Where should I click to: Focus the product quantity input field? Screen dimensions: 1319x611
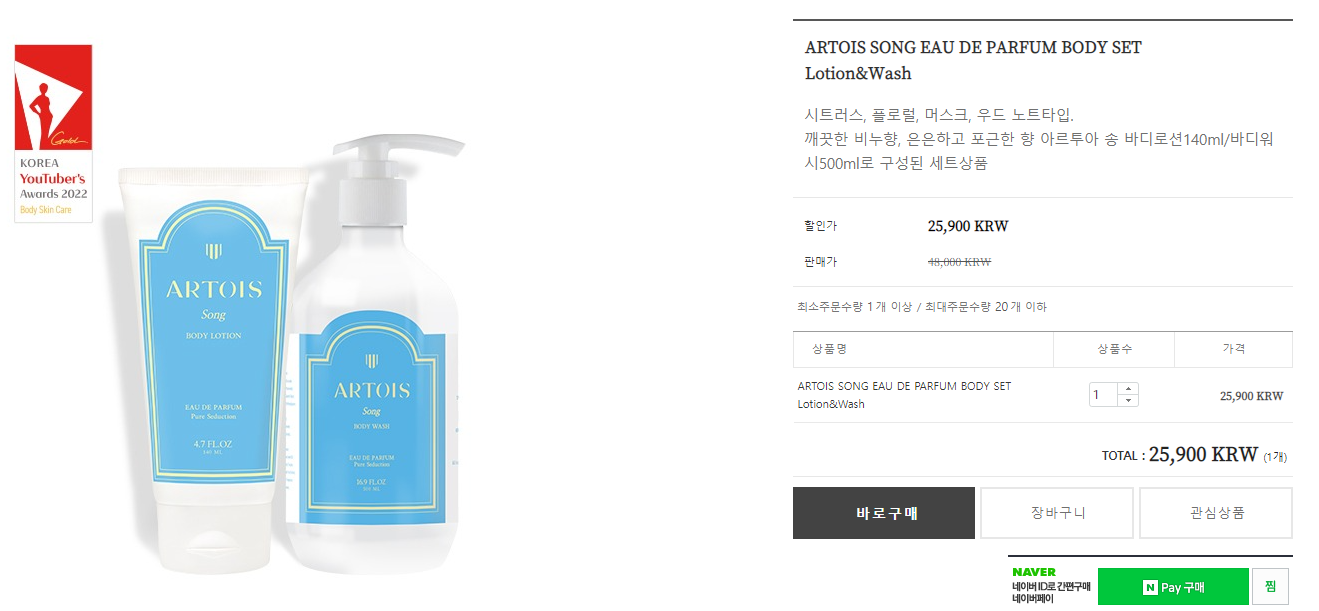click(1104, 395)
